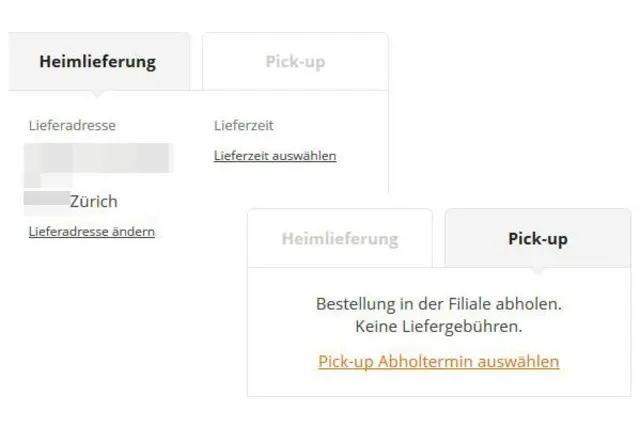
Task: Click the pointer arrow beneath bold Heimlieferung tab
Action: (x=97, y=94)
